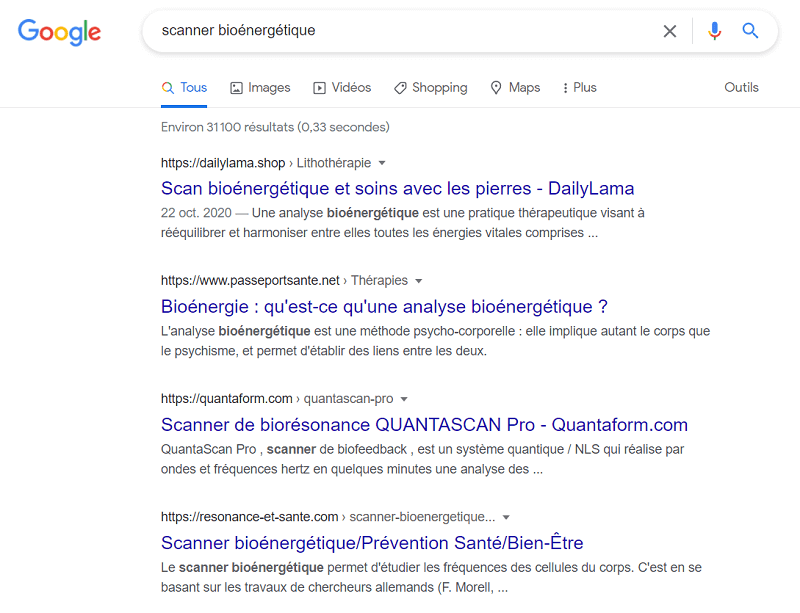Click the https://dailylama.shop breadcrumb URL

click(x=223, y=163)
